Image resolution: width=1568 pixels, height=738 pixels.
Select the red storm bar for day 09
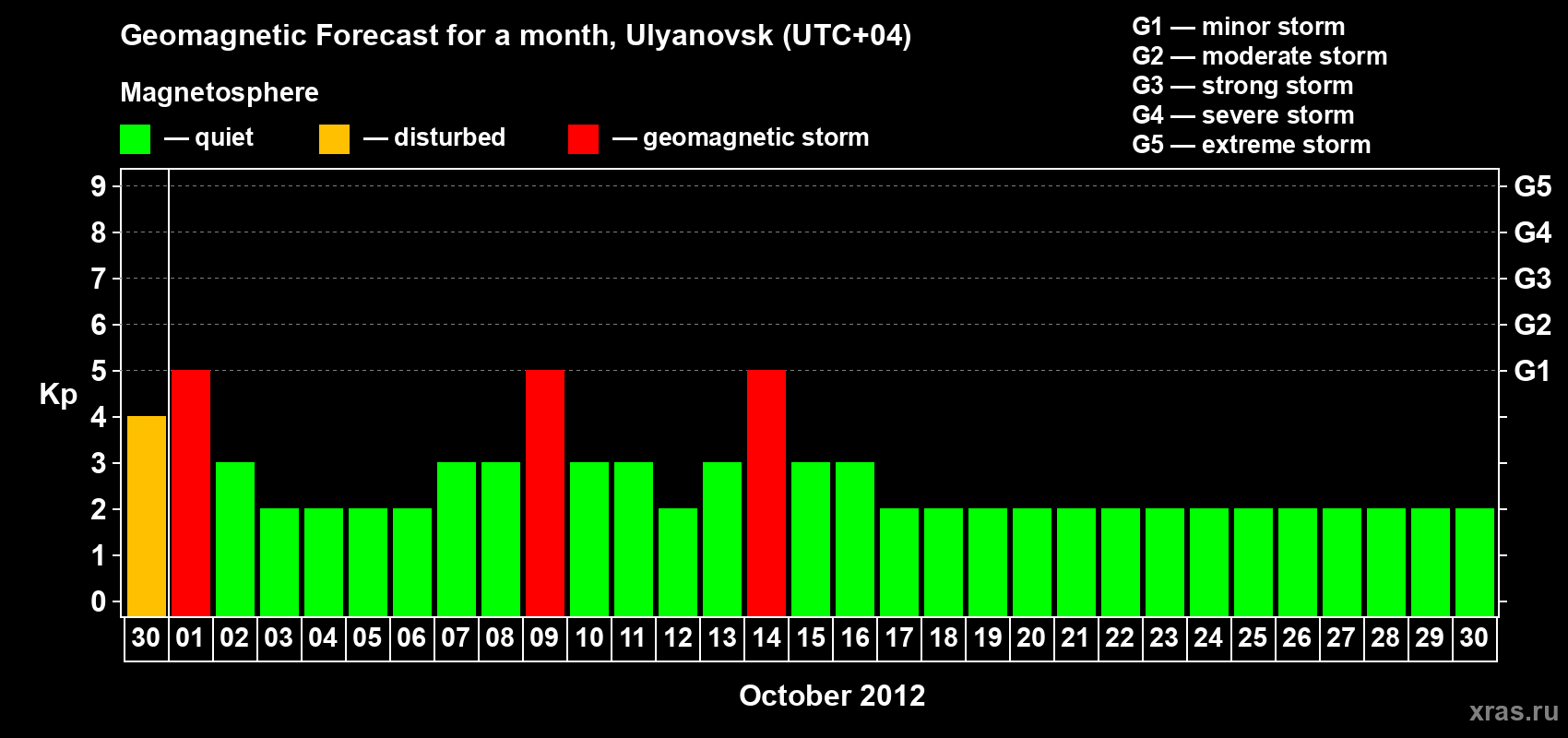click(x=545, y=493)
